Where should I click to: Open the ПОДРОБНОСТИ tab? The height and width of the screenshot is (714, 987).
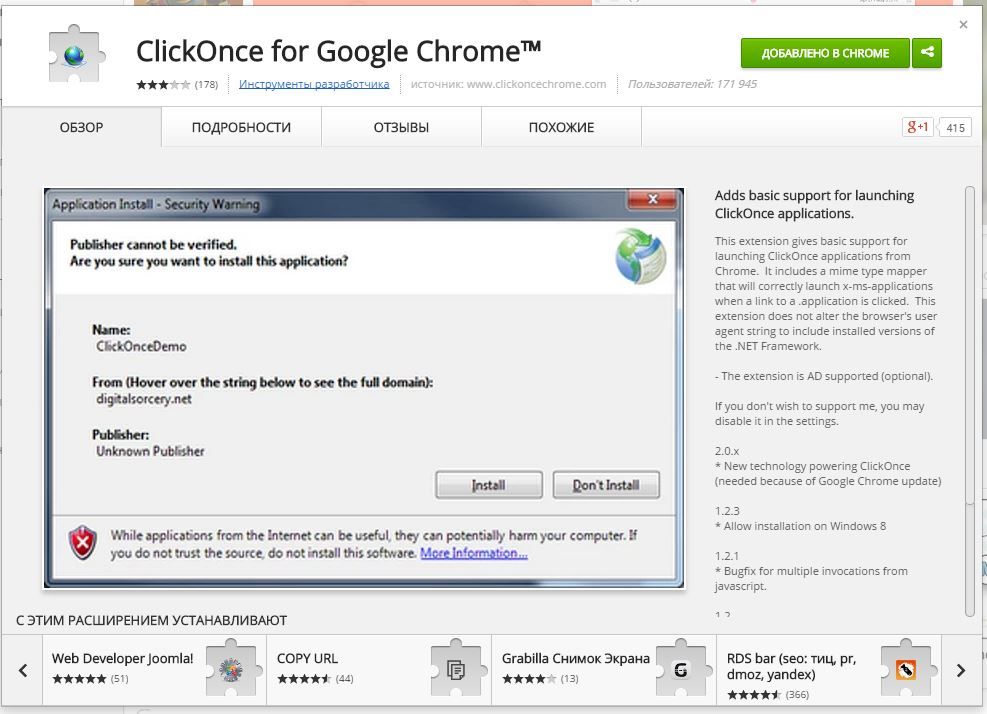(241, 128)
